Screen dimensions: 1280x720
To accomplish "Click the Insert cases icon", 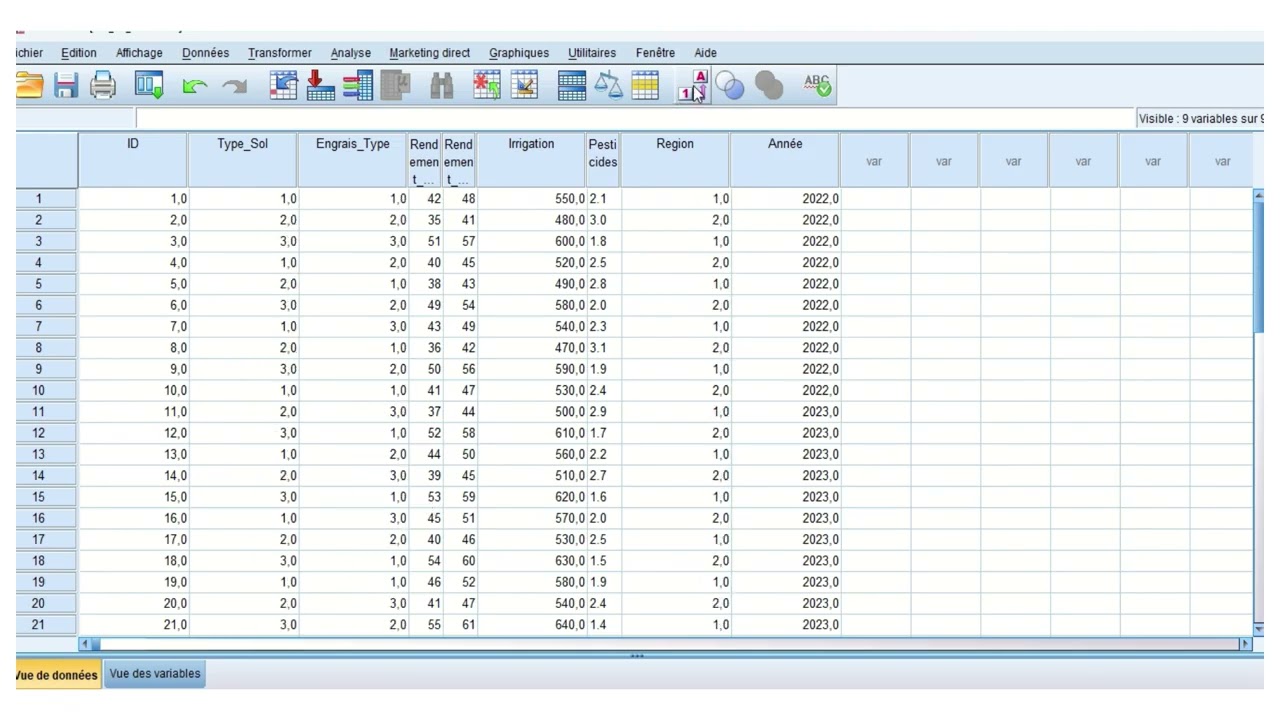I will click(487, 87).
